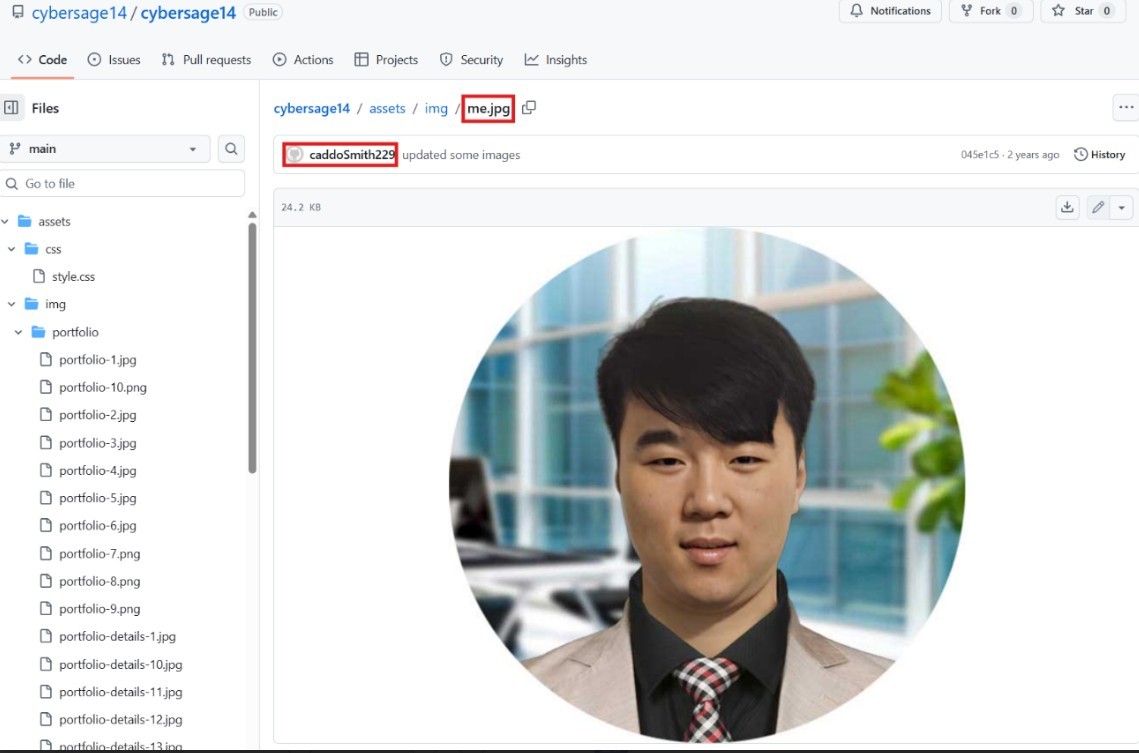This screenshot has width=1139, height=753.
Task: Click the caddoSmith229 avatar icon
Action: [x=294, y=154]
